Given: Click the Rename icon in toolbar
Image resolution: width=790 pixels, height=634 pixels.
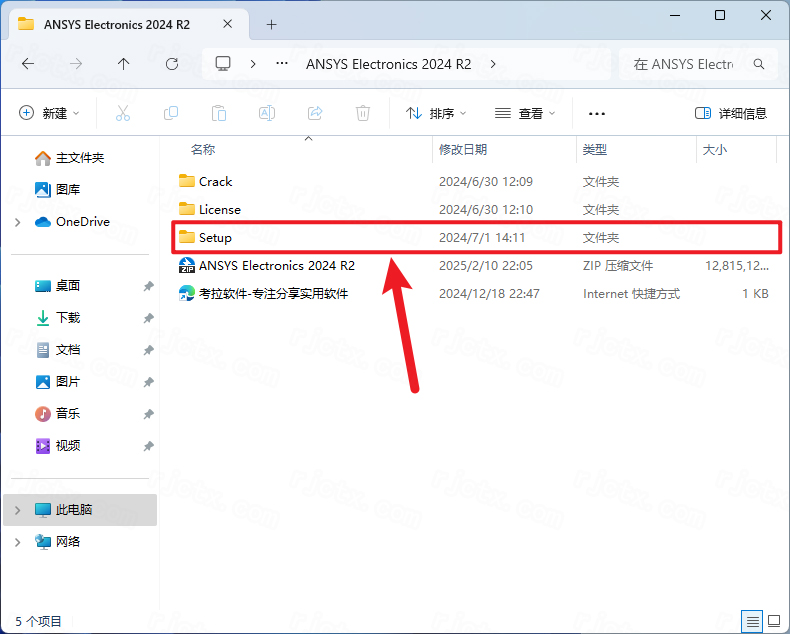Looking at the screenshot, I should pos(267,114).
